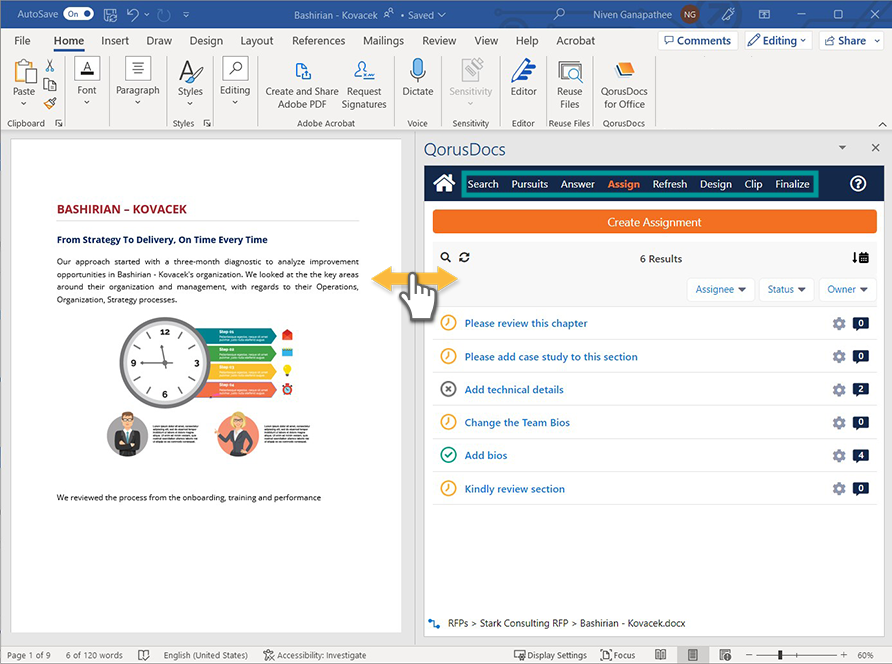Switch to the Insert tab
892x664 pixels.
(x=115, y=40)
